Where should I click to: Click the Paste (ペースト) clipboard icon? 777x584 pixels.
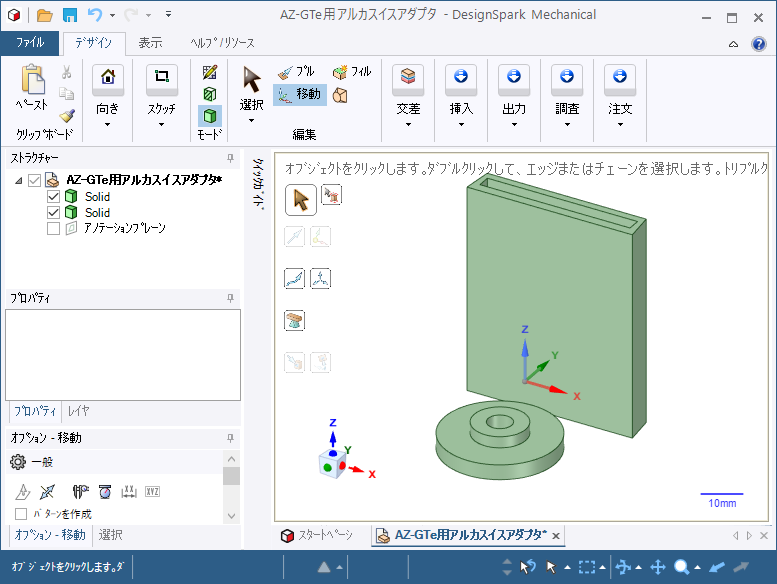tap(33, 79)
